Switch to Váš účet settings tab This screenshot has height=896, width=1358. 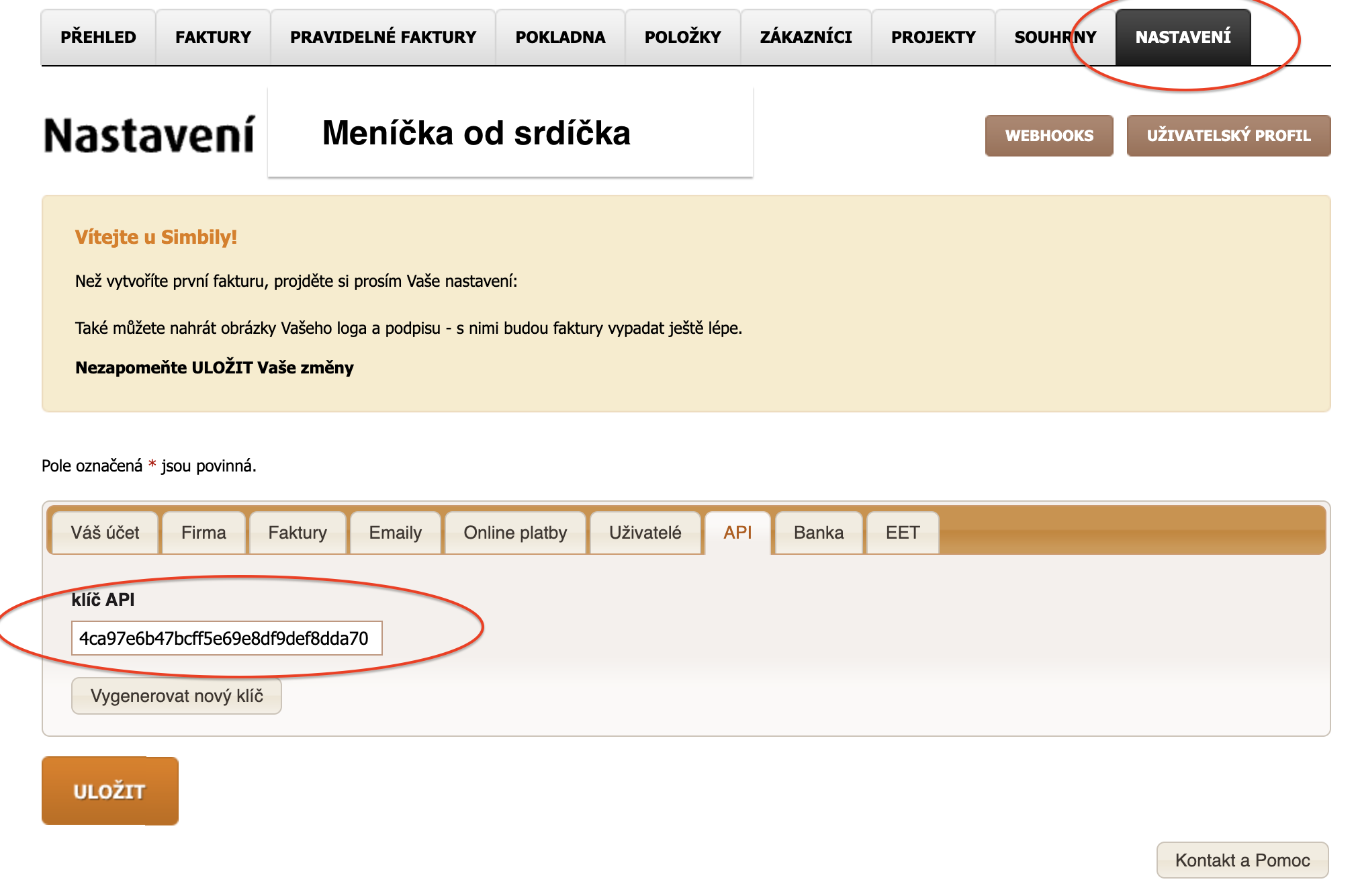click(105, 533)
